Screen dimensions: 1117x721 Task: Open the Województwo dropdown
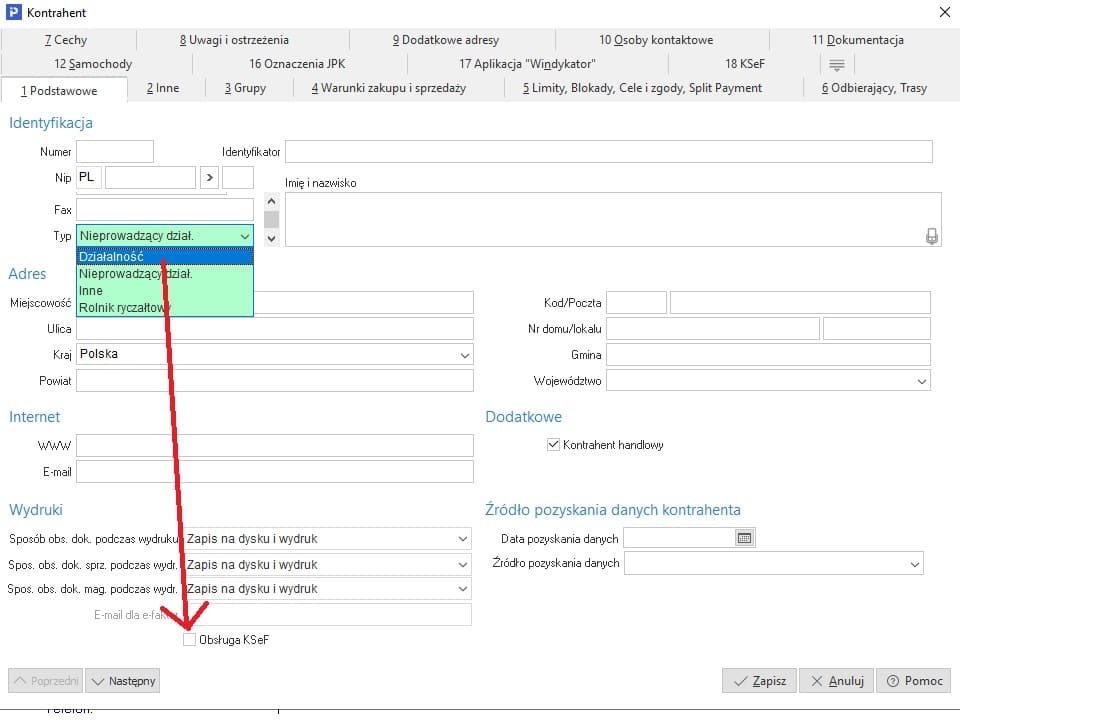[921, 381]
